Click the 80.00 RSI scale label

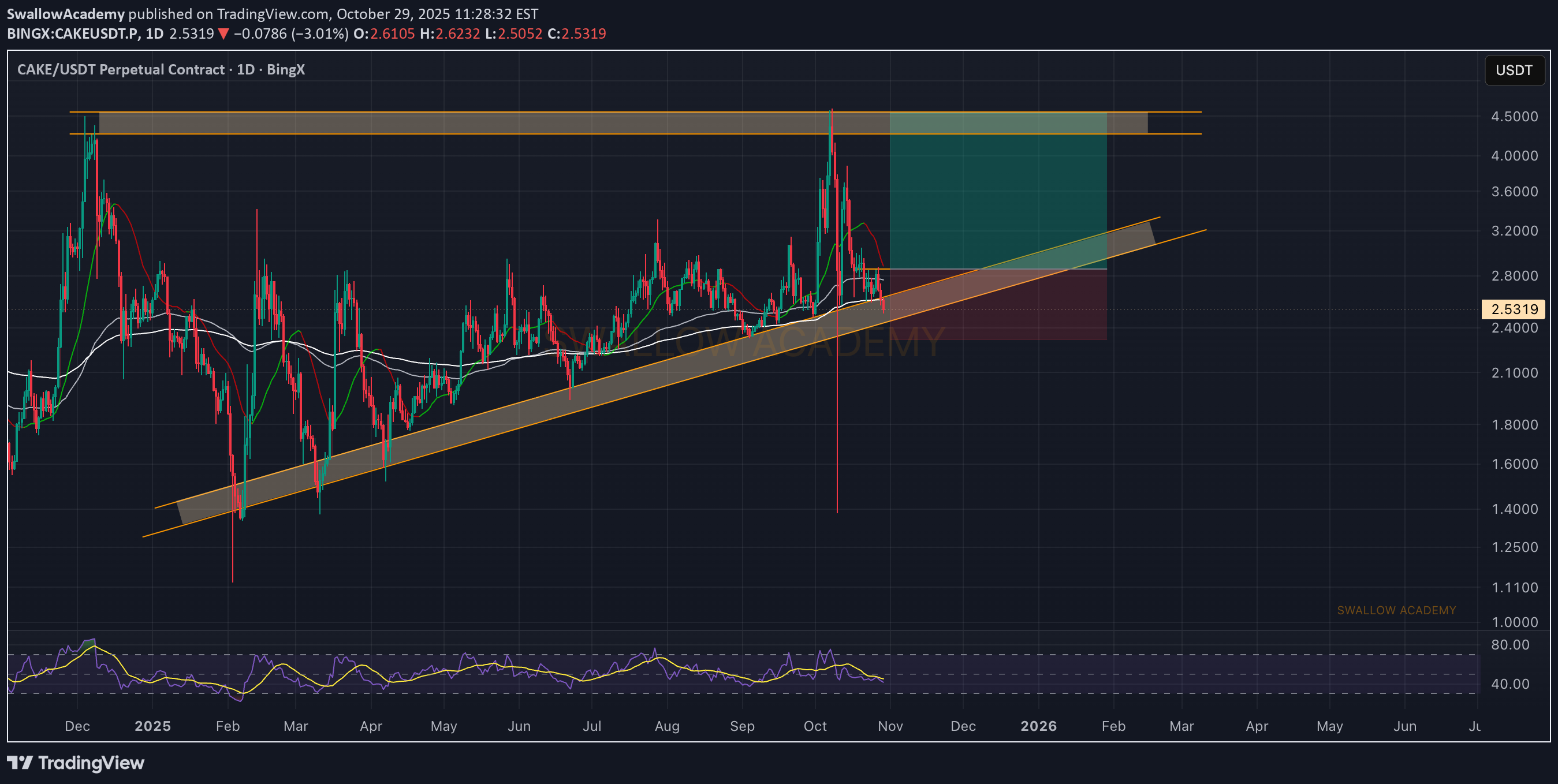1509,644
